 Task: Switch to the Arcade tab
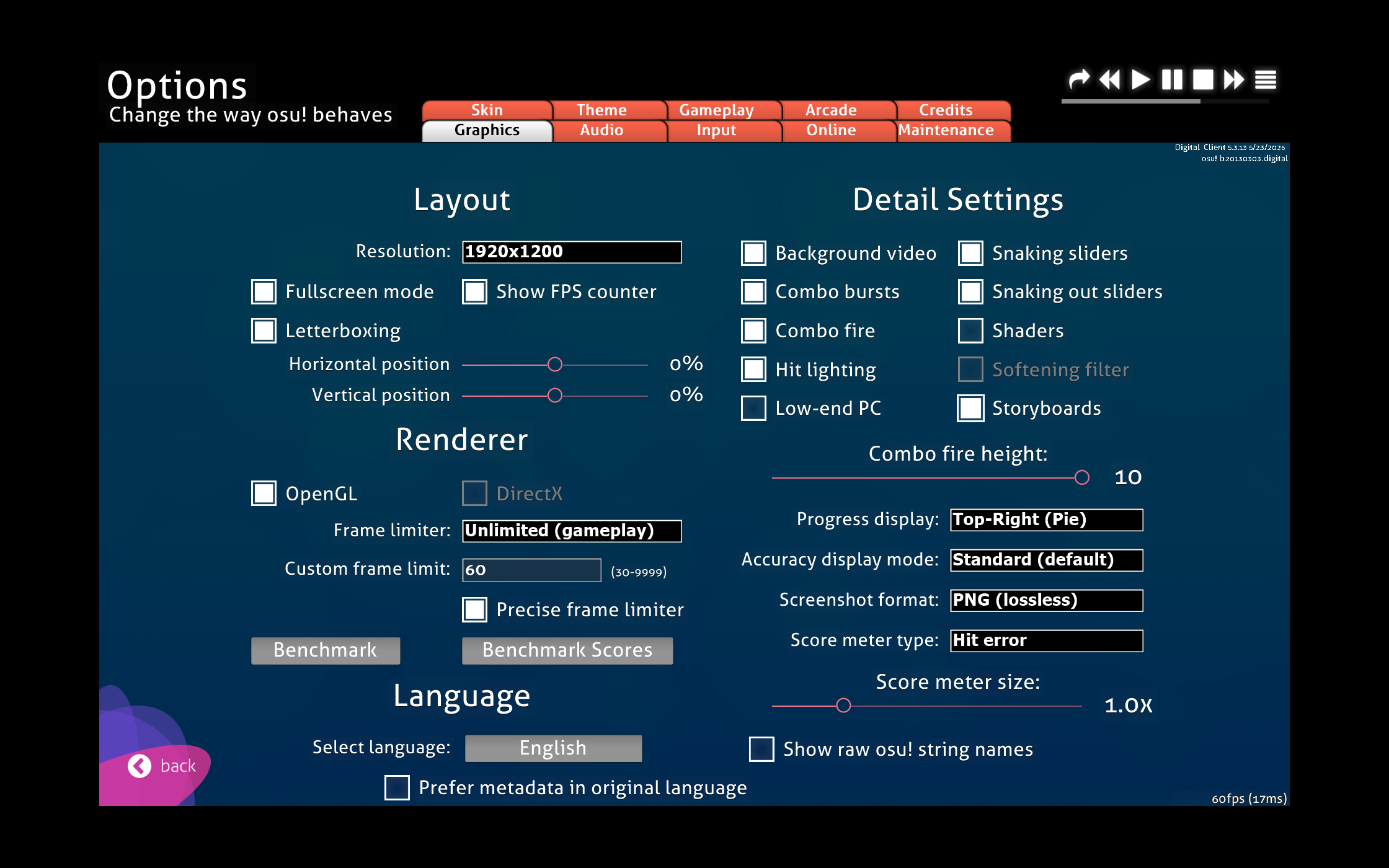pos(831,110)
